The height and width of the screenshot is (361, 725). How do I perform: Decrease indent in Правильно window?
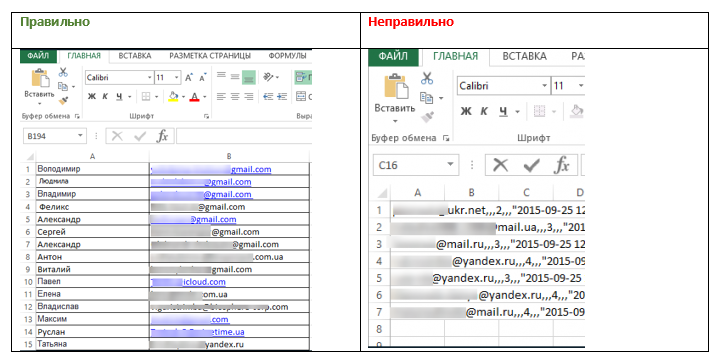pos(268,97)
